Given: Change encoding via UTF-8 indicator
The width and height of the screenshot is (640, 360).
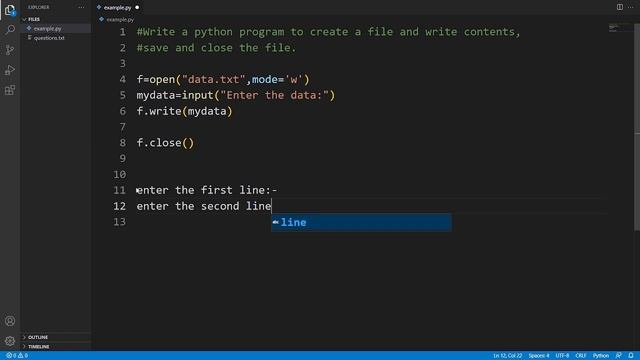Looking at the screenshot, I should 562,356.
